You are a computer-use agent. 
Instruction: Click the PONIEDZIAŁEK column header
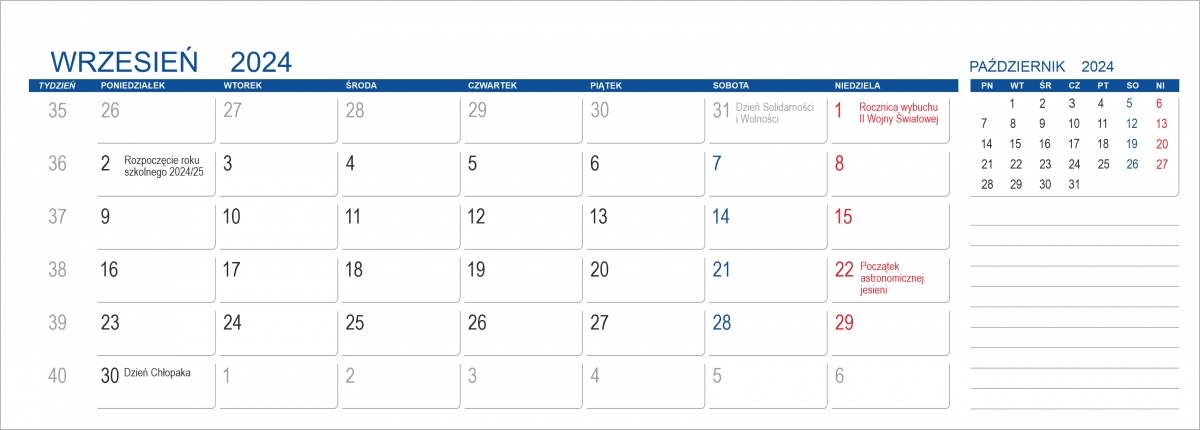tap(133, 86)
